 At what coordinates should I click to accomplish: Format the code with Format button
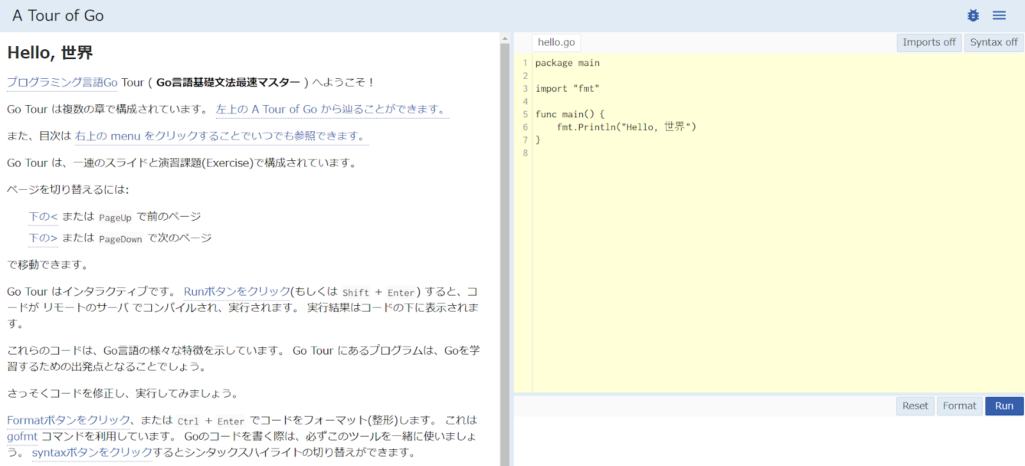click(960, 406)
